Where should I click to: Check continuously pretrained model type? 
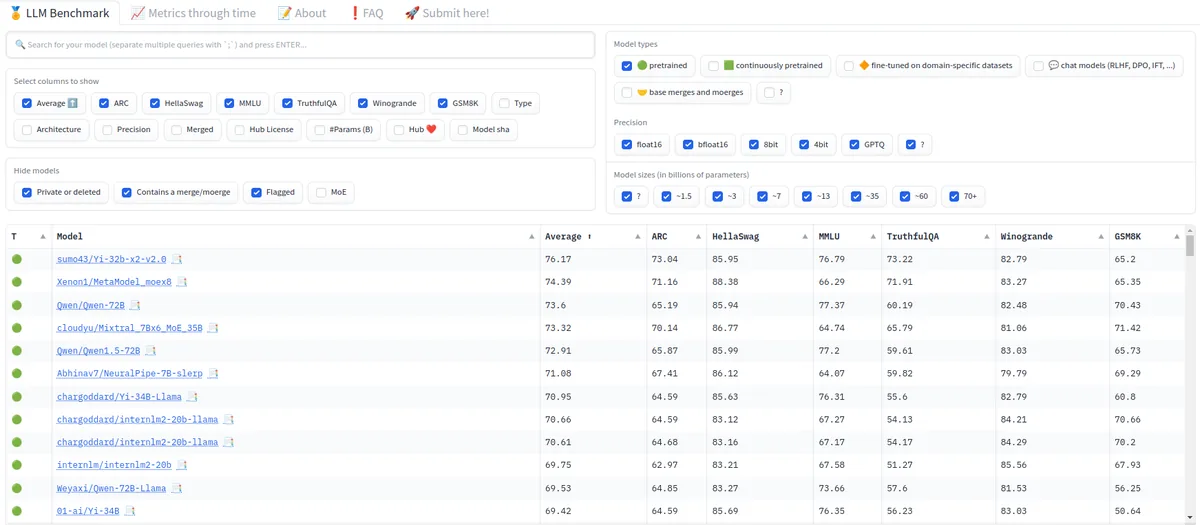point(713,65)
